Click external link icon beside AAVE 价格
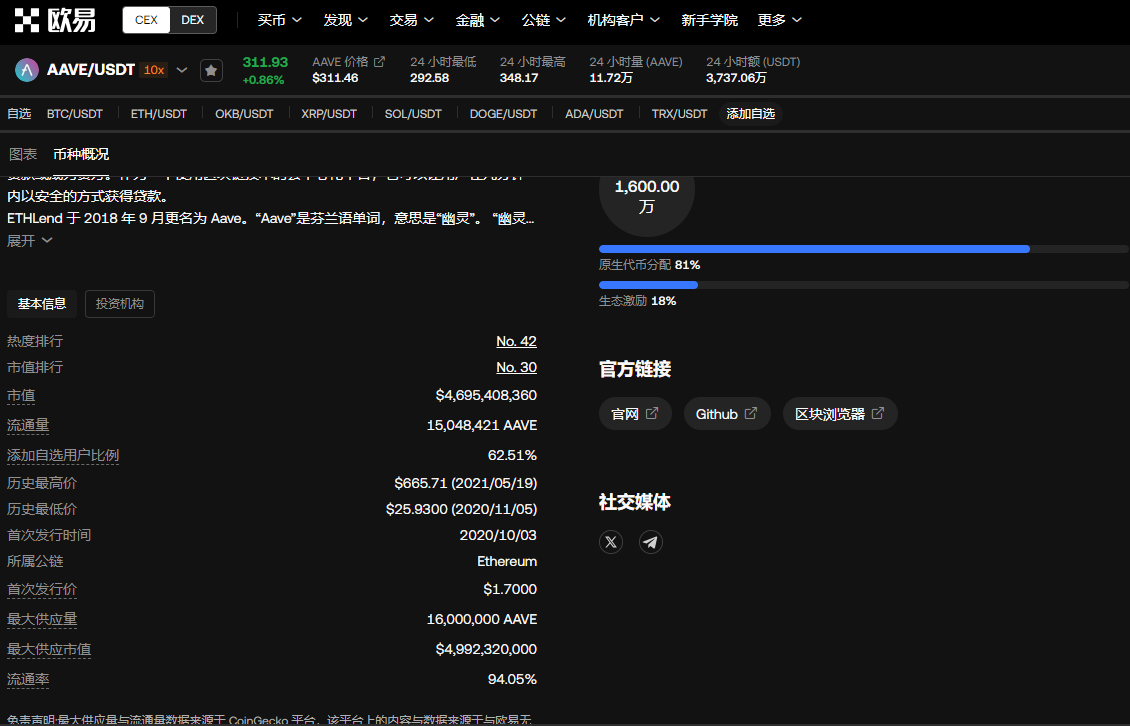The width and height of the screenshot is (1130, 726). pos(379,62)
